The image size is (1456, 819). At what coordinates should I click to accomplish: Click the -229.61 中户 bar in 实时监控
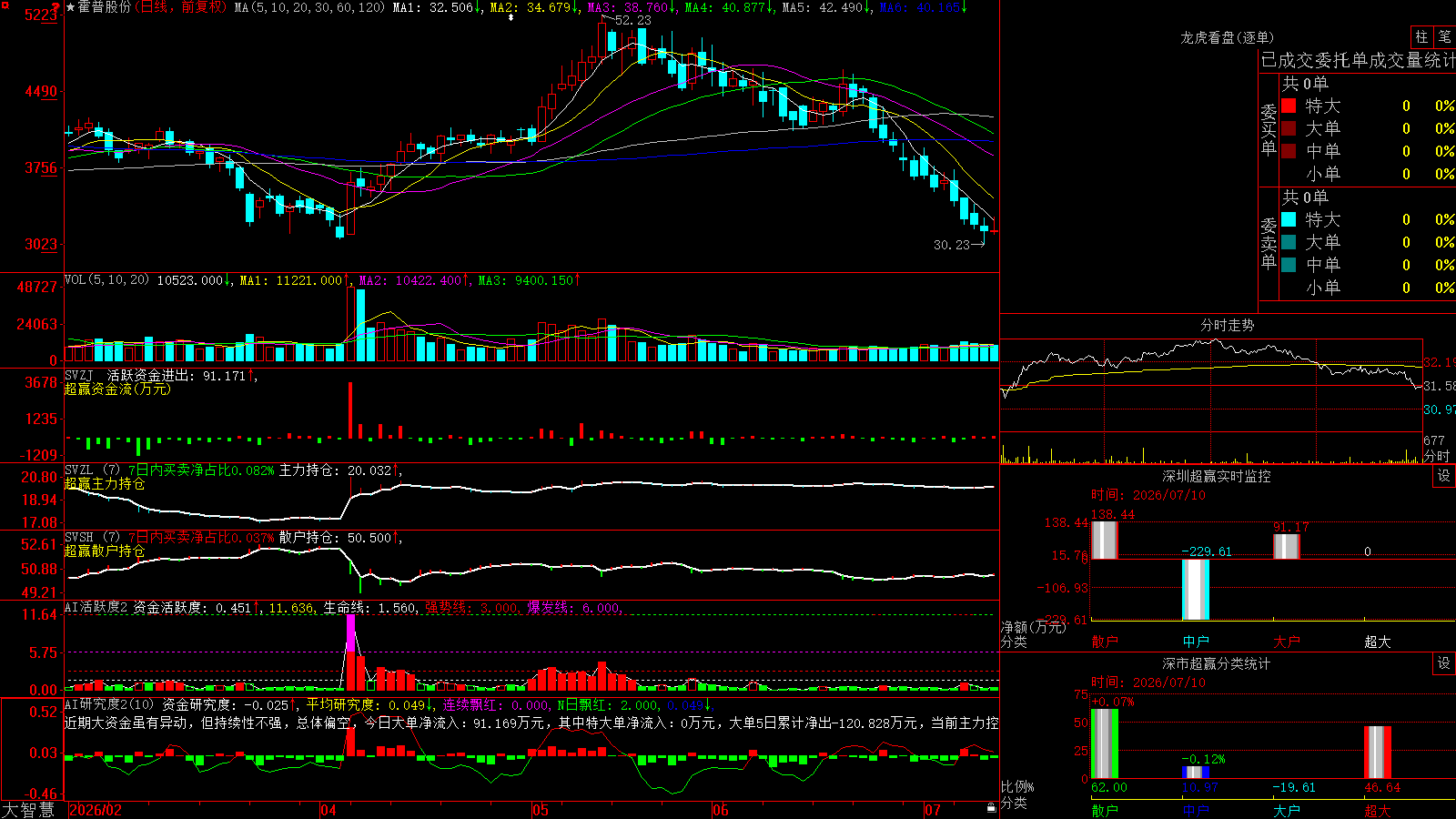(x=1196, y=590)
